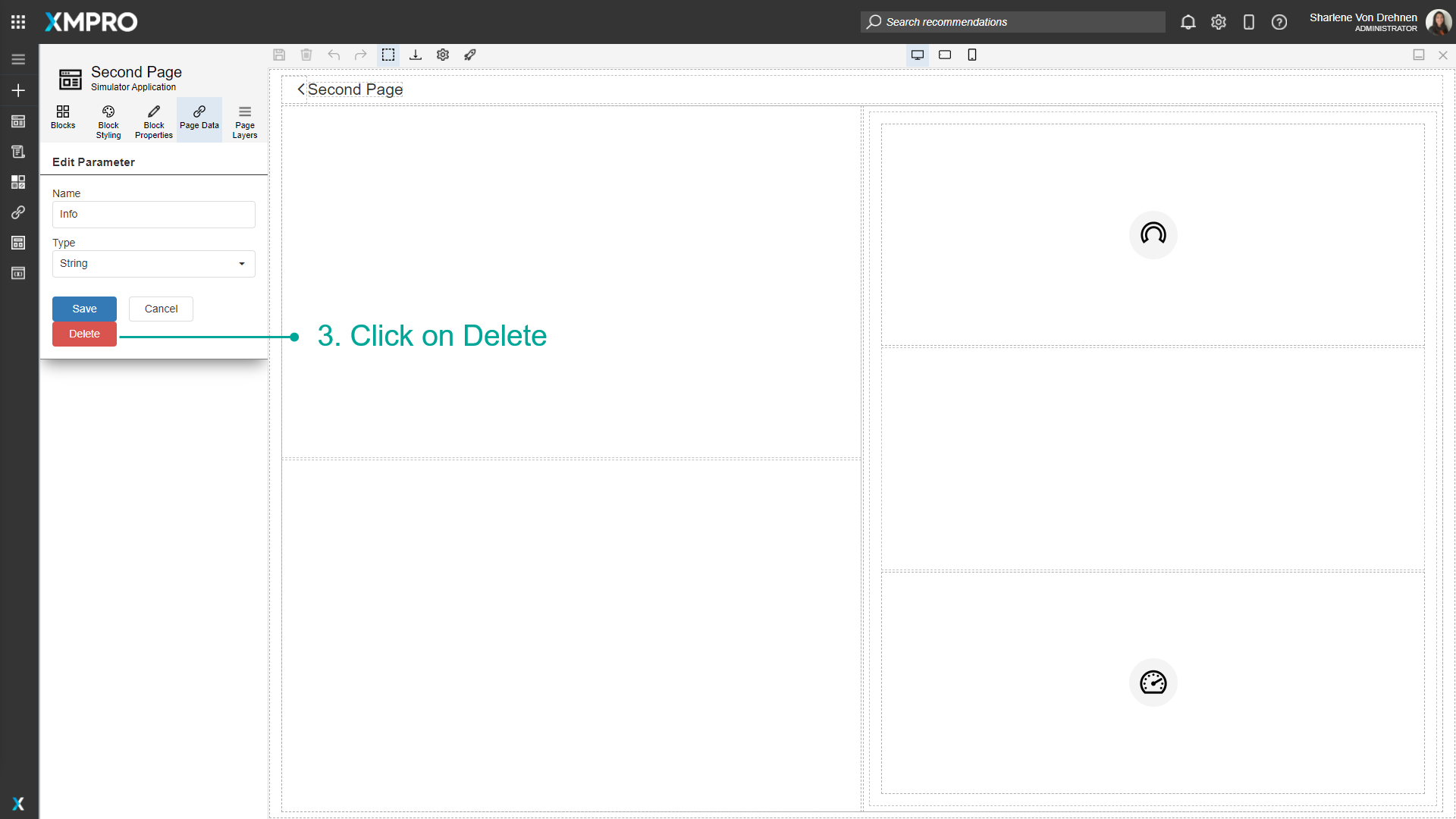
Task: Go back using the Second Page breadcrumb chevron
Action: (300, 89)
